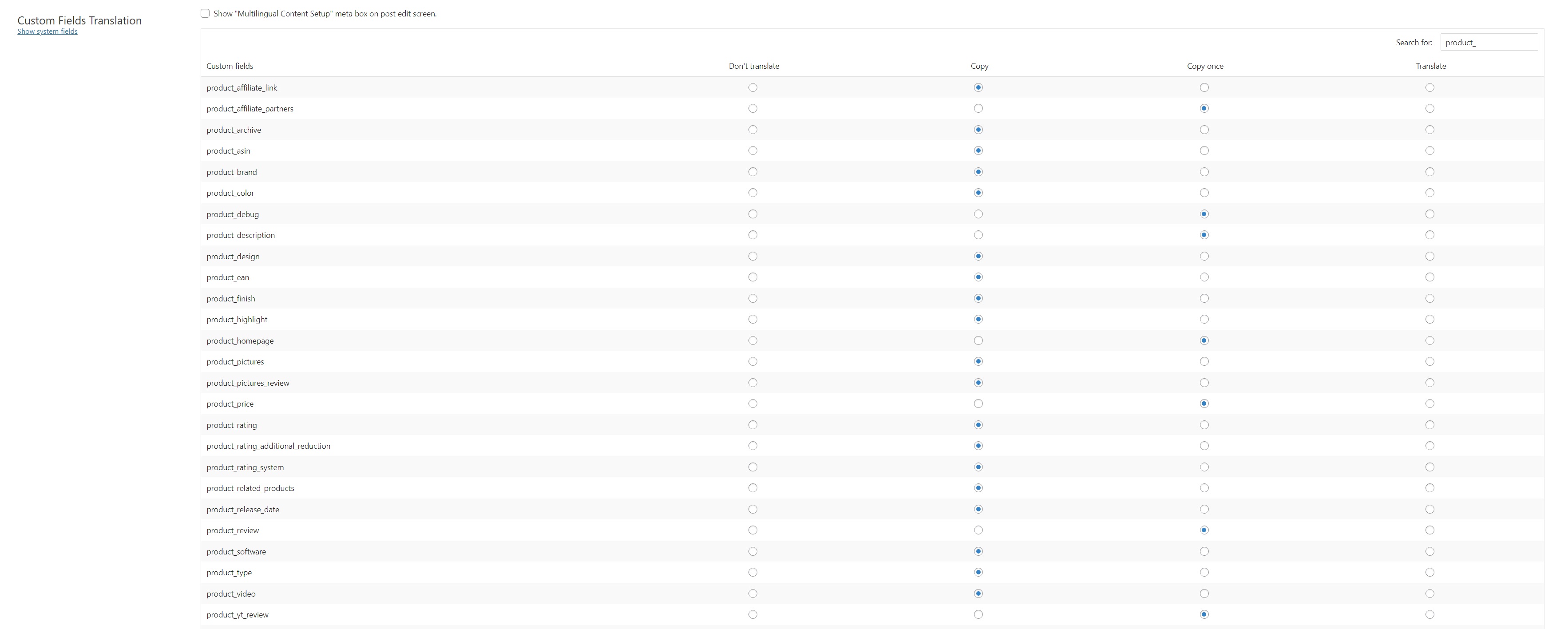
Task: Click the product_release_date field name
Action: (243, 509)
